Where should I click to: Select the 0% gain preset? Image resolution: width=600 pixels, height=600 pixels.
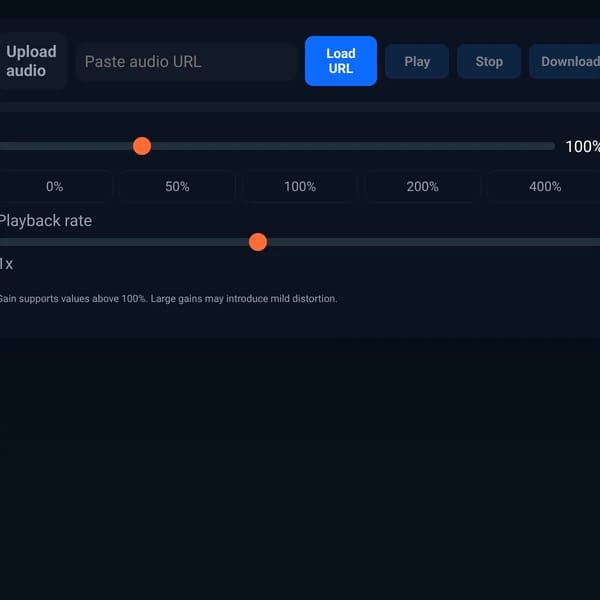pyautogui.click(x=54, y=186)
